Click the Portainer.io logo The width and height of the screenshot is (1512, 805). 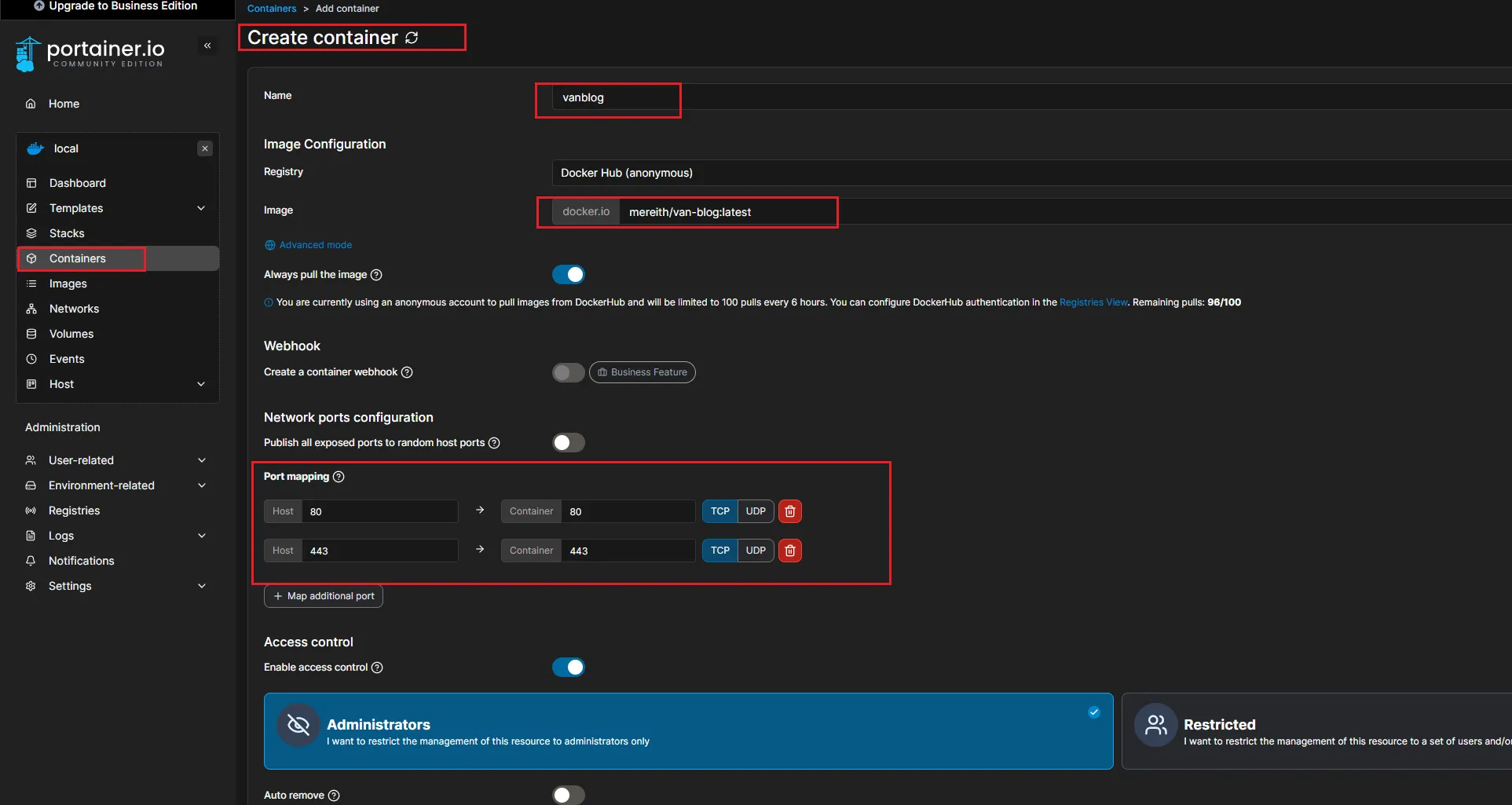[x=90, y=53]
